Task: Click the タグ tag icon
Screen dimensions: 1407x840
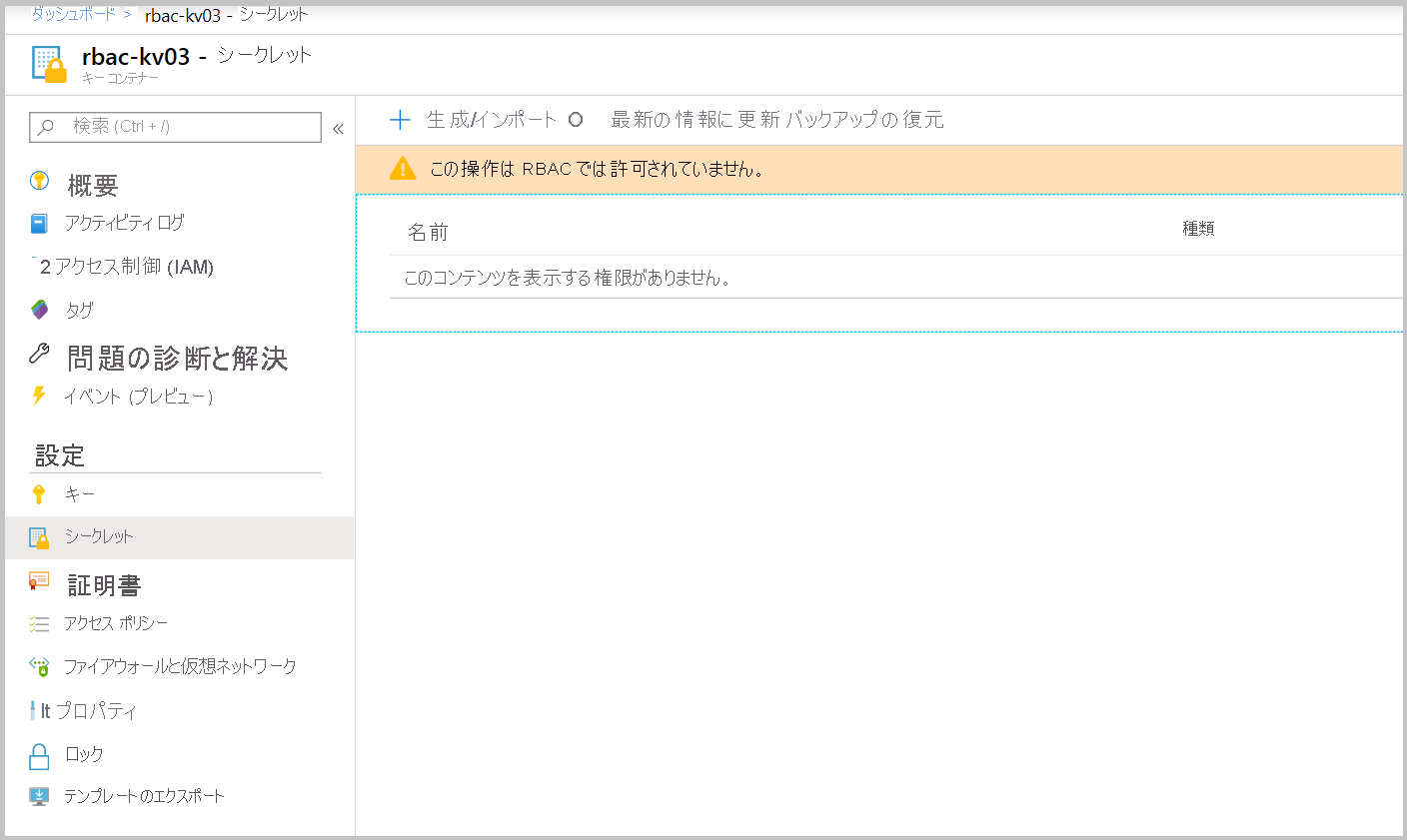Action: pos(39,310)
